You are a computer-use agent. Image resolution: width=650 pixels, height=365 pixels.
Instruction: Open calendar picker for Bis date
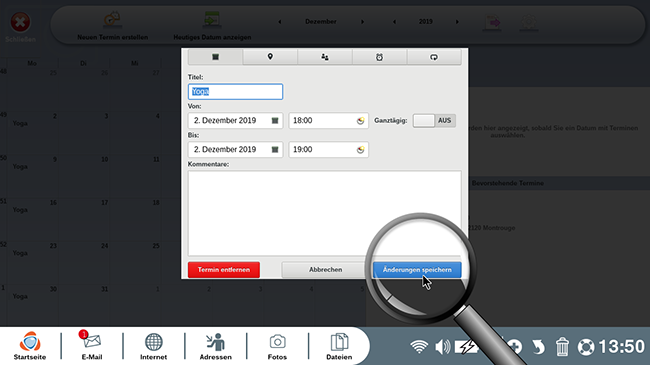(x=275, y=150)
